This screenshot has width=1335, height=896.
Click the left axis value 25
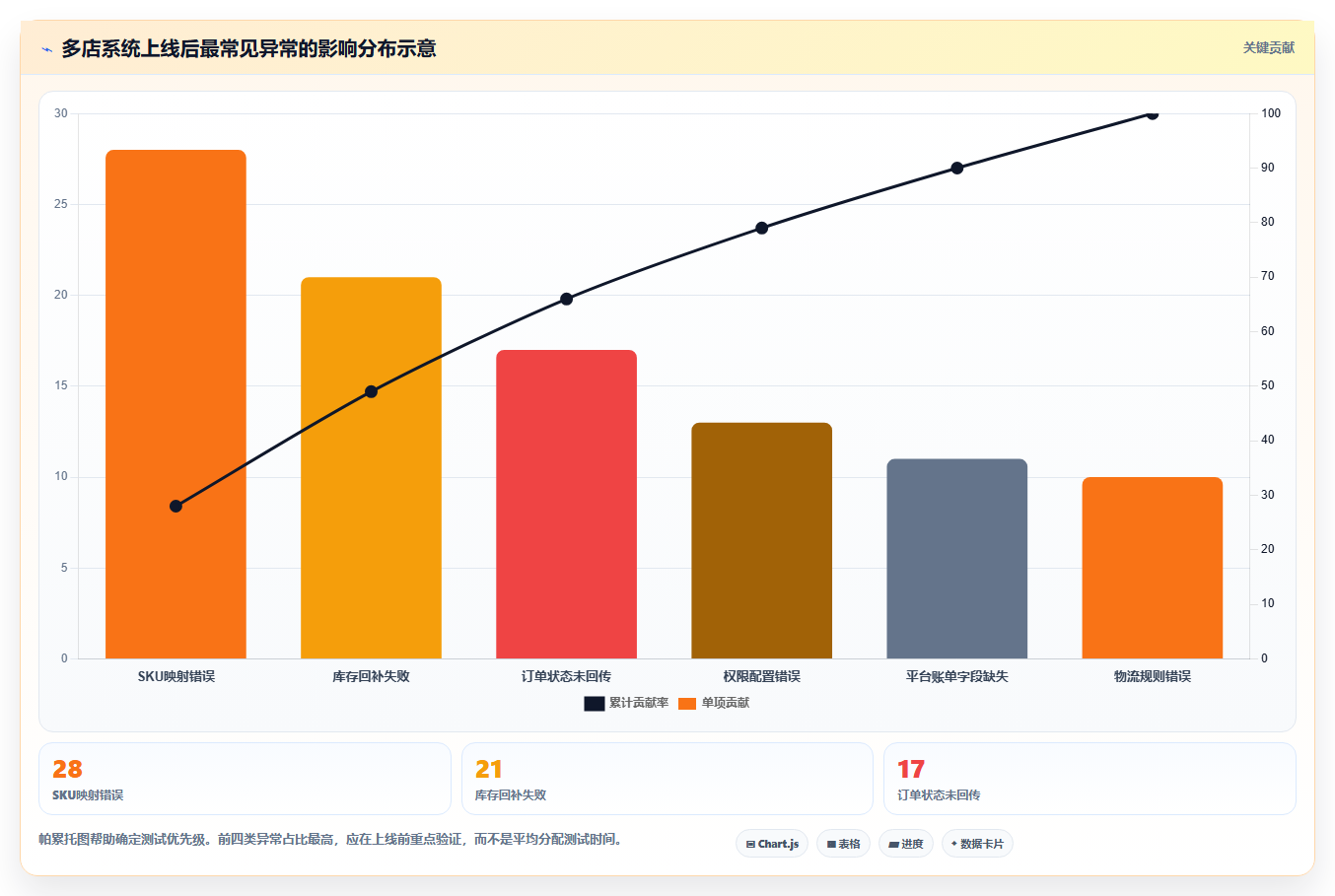(x=61, y=204)
